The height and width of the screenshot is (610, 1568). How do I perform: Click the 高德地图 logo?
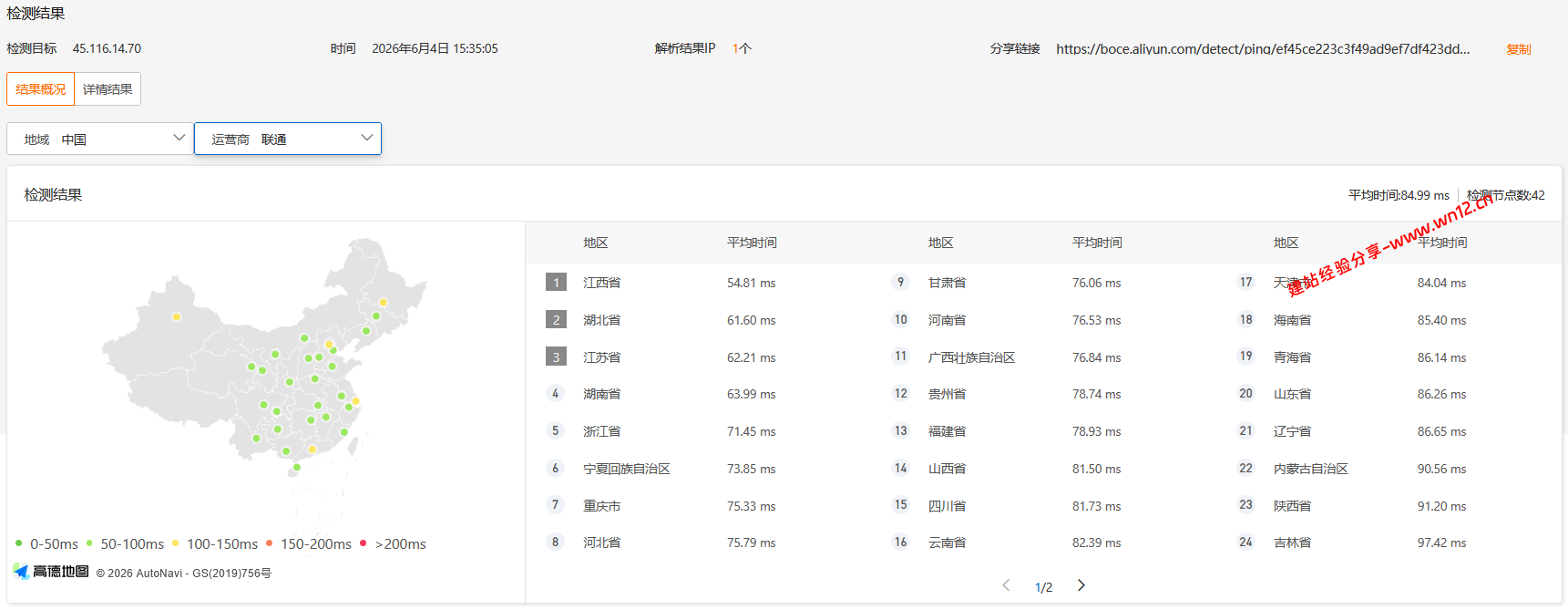51,572
